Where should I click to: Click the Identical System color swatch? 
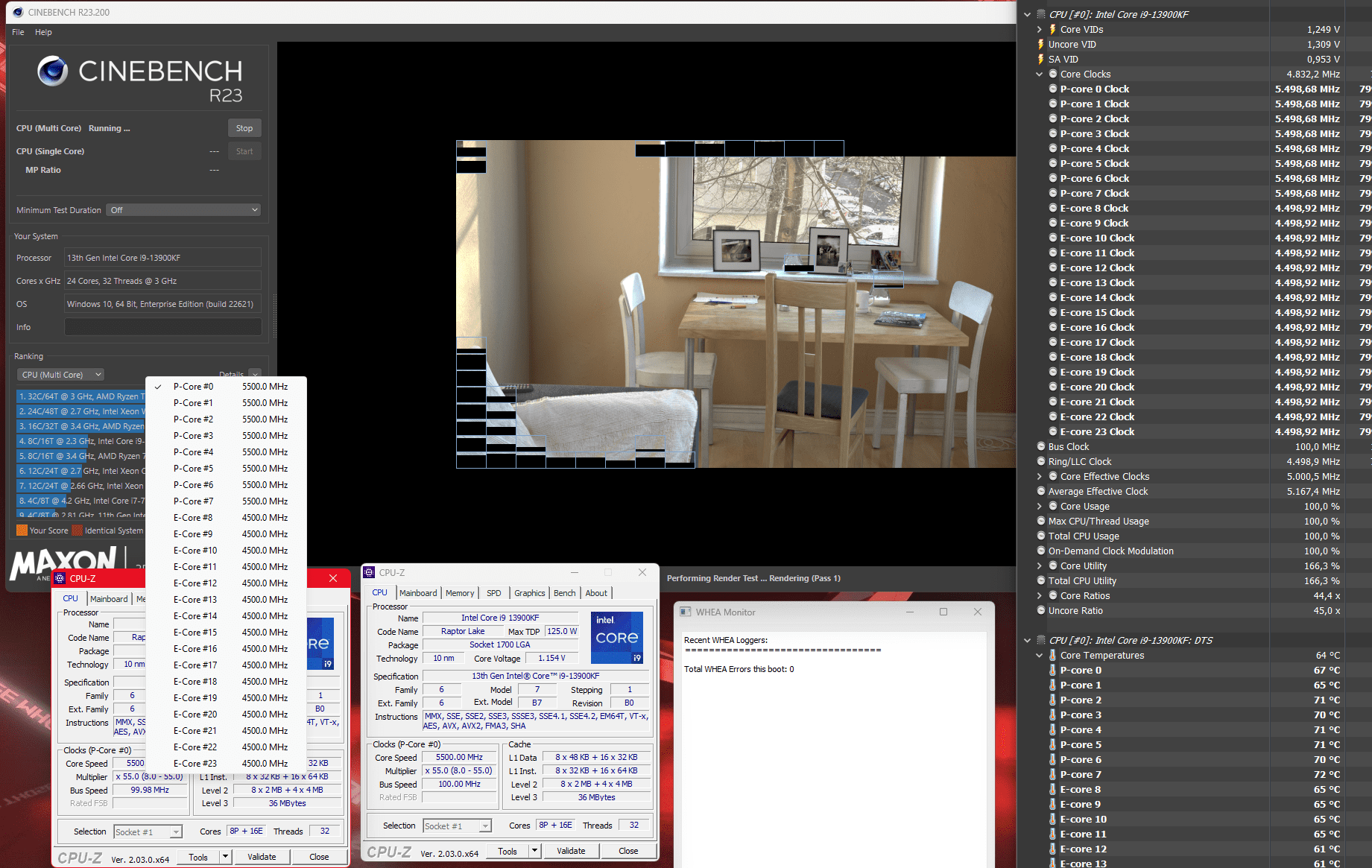point(78,530)
